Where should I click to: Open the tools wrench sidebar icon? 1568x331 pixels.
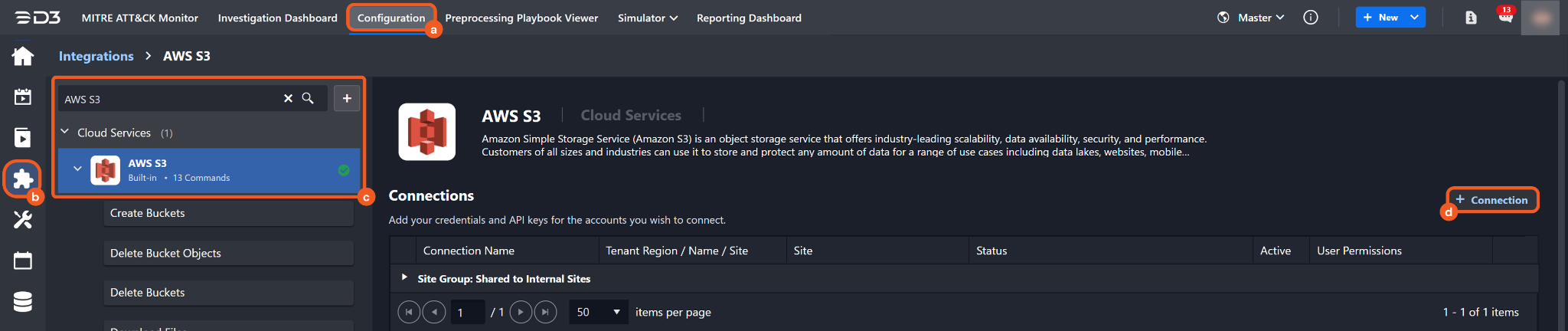click(x=23, y=220)
